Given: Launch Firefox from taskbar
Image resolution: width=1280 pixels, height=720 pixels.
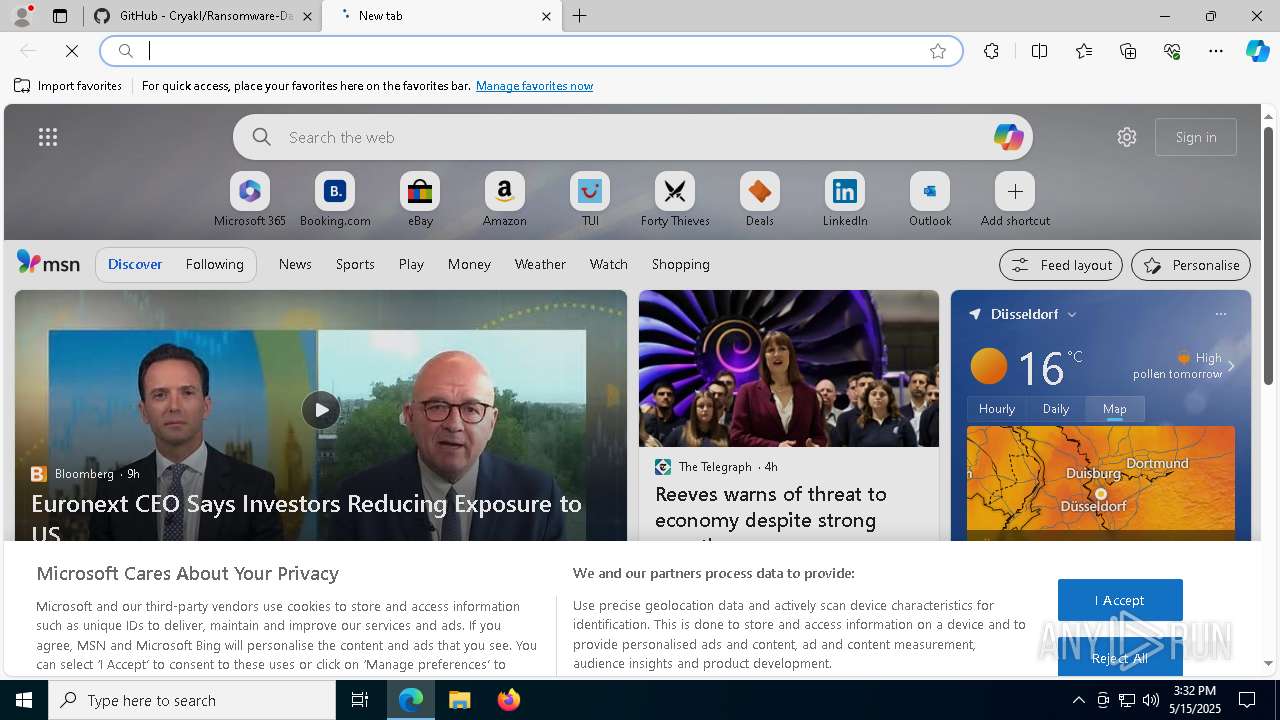Looking at the screenshot, I should [x=509, y=700].
